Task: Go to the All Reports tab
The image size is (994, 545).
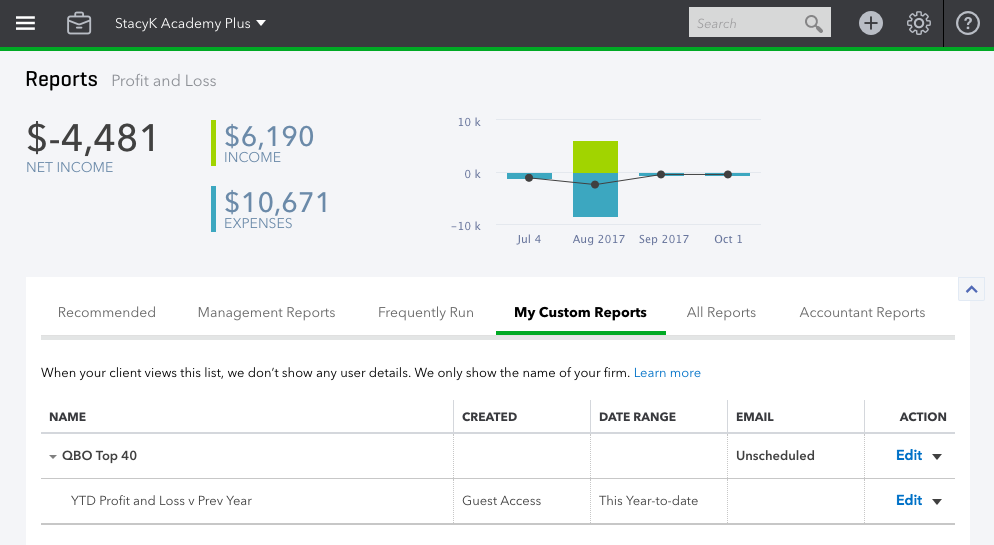Action: pos(721,312)
